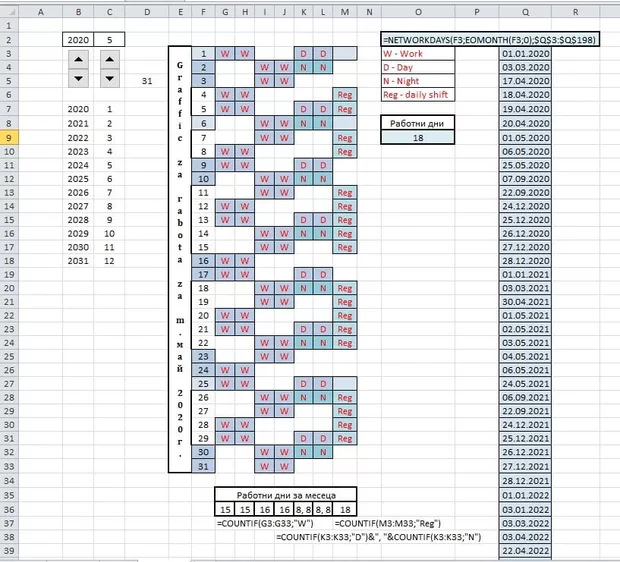The width and height of the screenshot is (620, 562).
Task: Select column O header
Action: point(418,12)
